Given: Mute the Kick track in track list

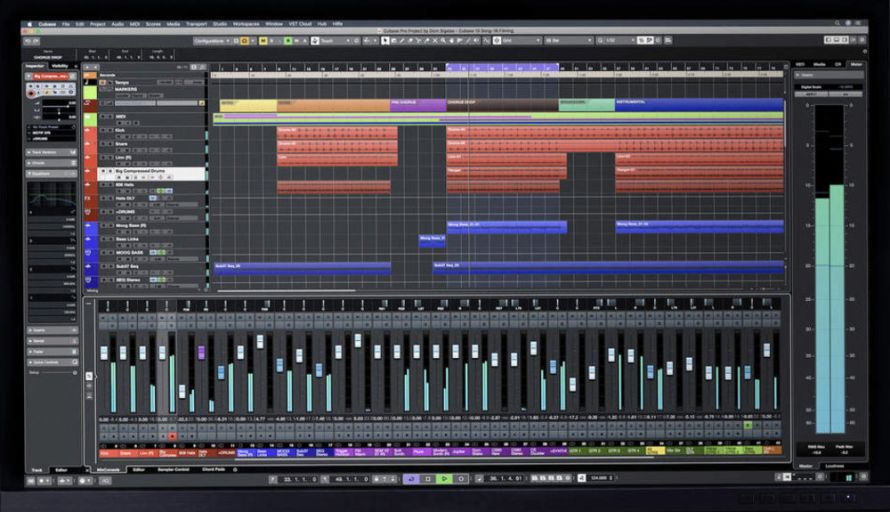Looking at the screenshot, I should (x=103, y=130).
